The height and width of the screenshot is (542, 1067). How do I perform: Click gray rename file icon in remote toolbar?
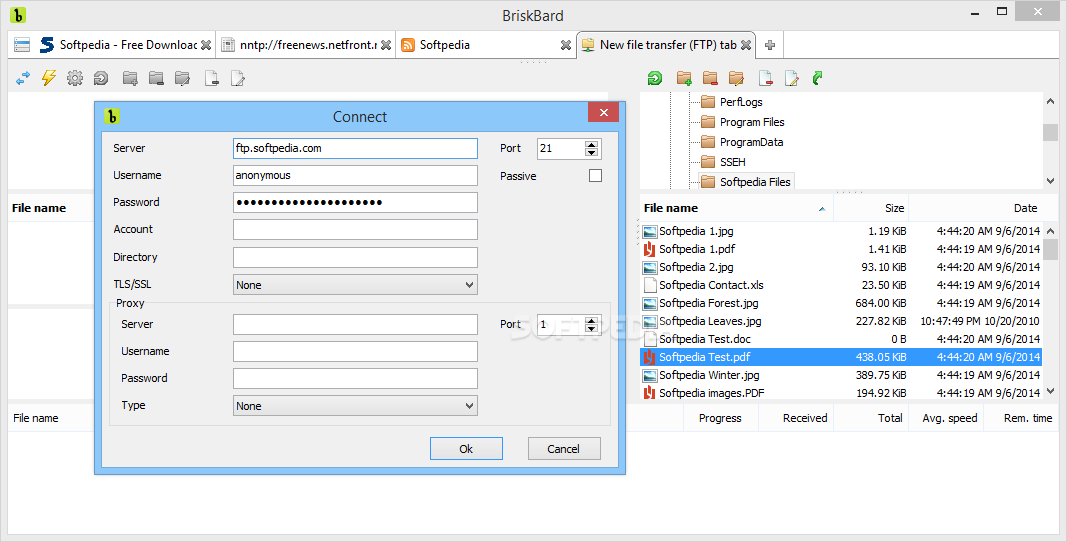point(237,78)
